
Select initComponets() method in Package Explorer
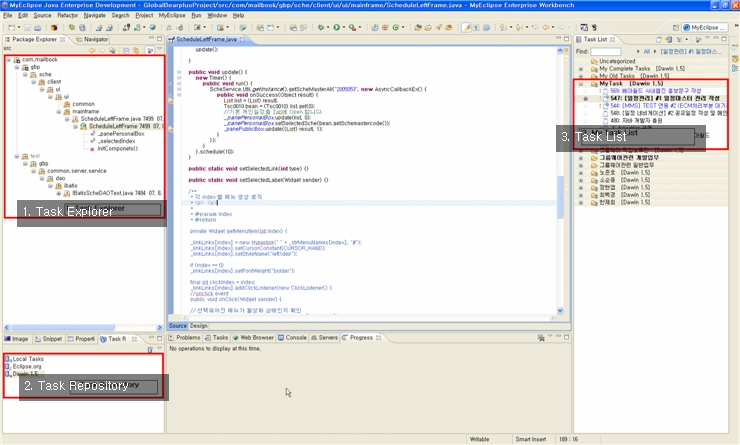(118, 149)
